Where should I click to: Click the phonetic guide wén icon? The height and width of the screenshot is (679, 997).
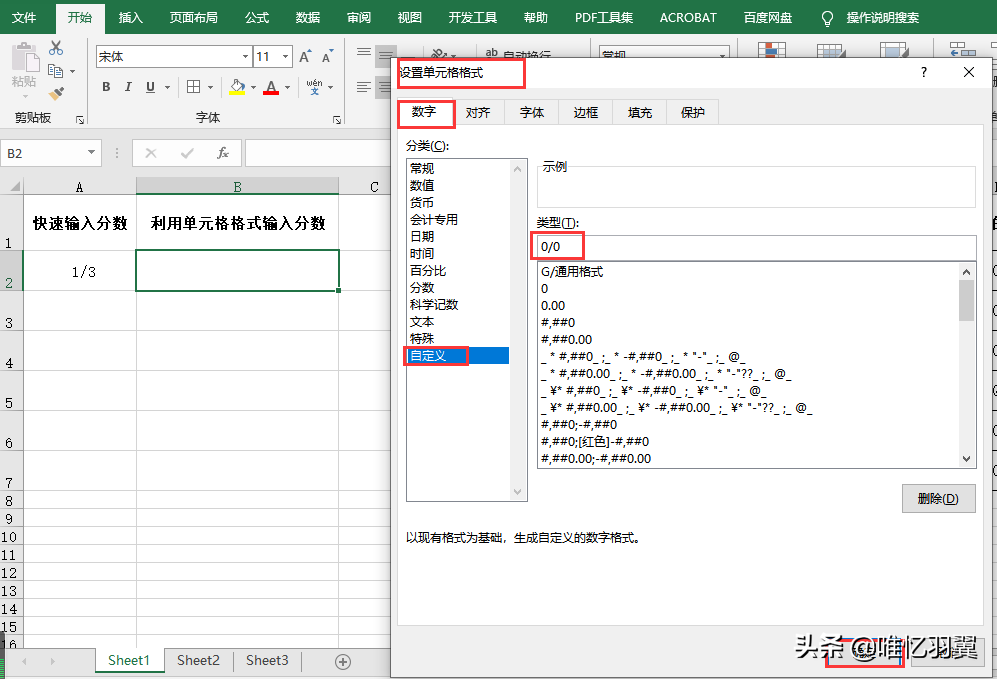point(314,86)
